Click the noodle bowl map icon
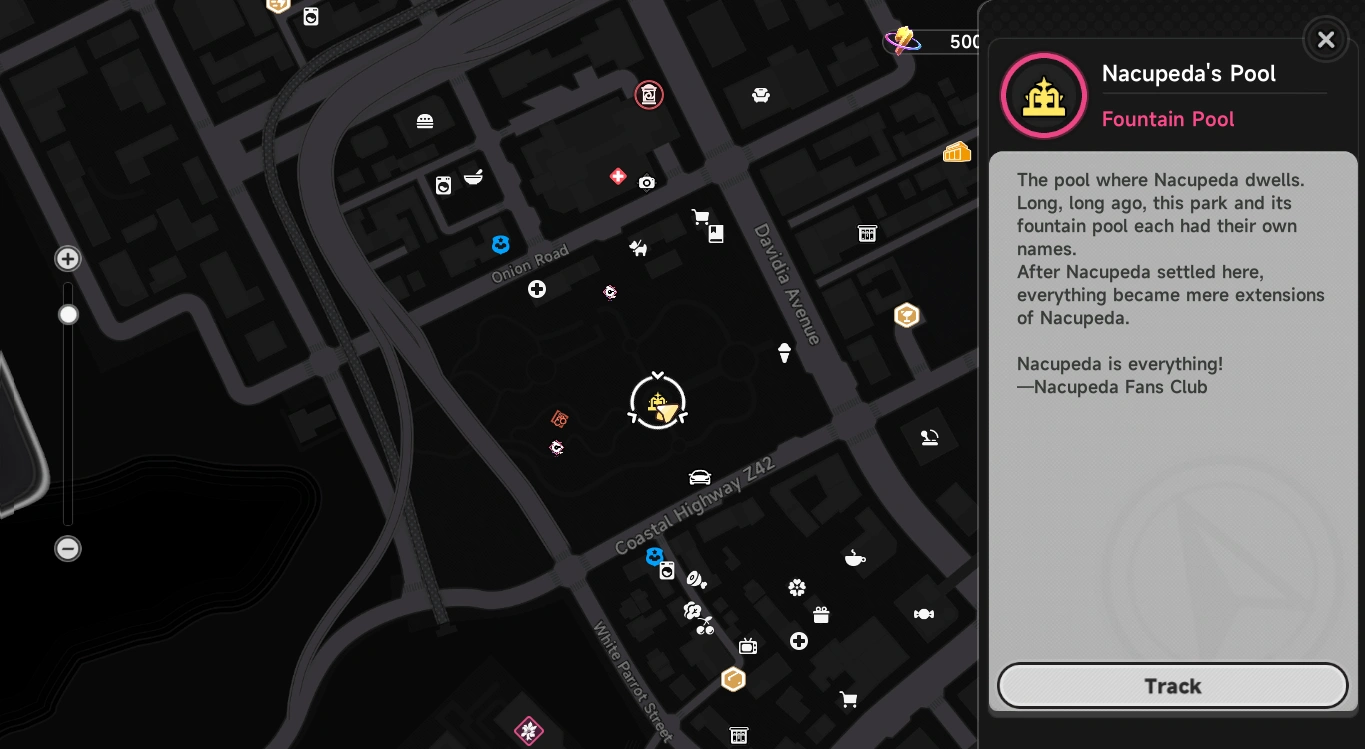Viewport: 1365px width, 749px height. [x=474, y=177]
